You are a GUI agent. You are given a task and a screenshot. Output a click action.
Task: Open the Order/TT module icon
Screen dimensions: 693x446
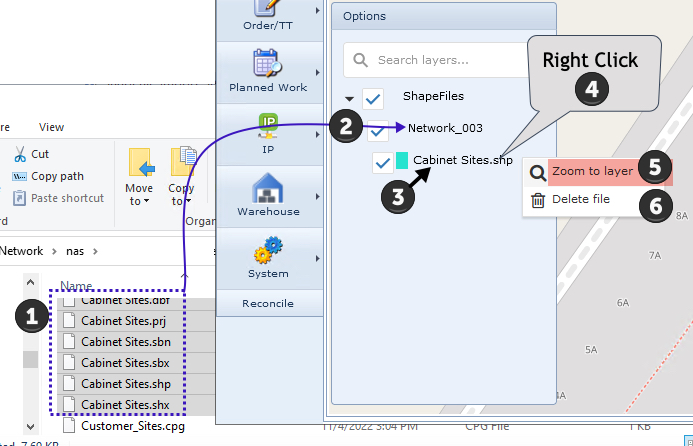[266, 8]
